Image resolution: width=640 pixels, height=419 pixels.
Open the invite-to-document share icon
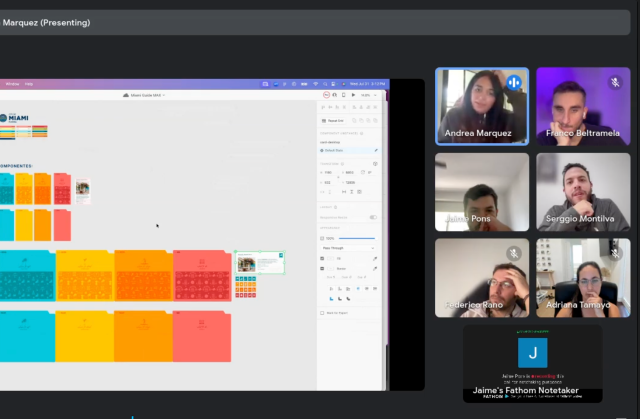pos(335,95)
